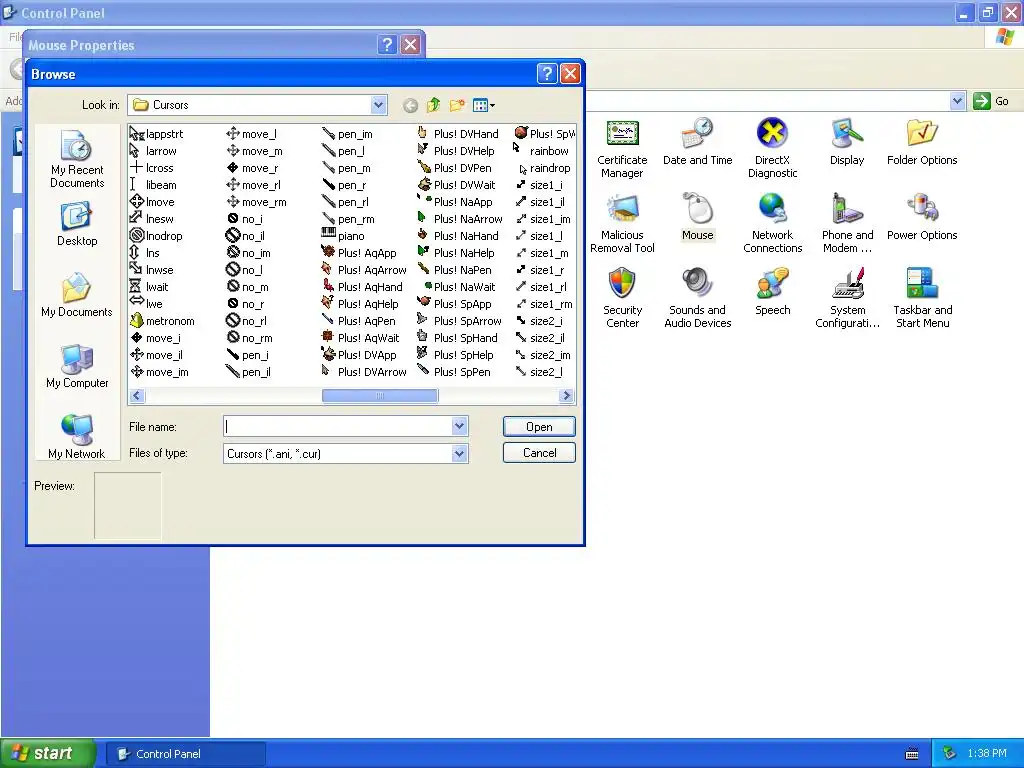Go up one folder level

434,105
